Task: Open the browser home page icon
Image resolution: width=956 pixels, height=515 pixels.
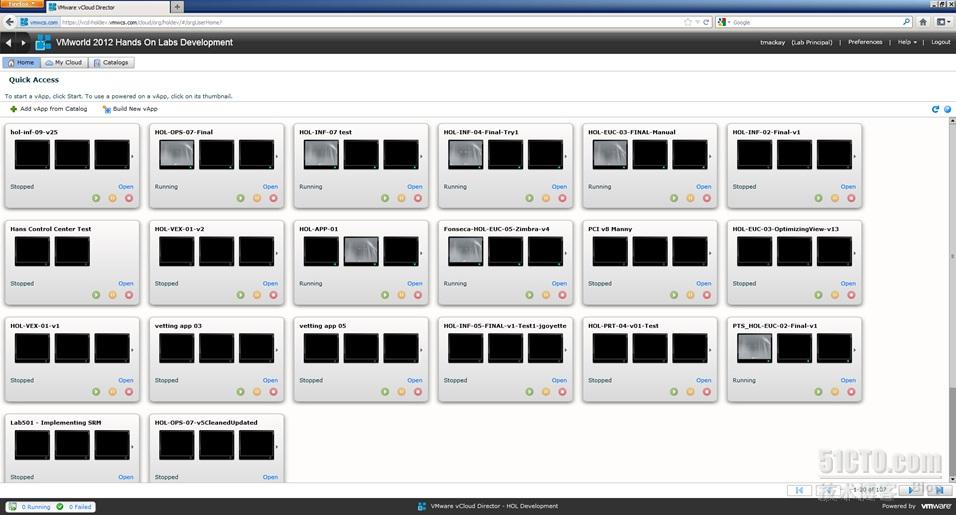Action: [x=923, y=22]
